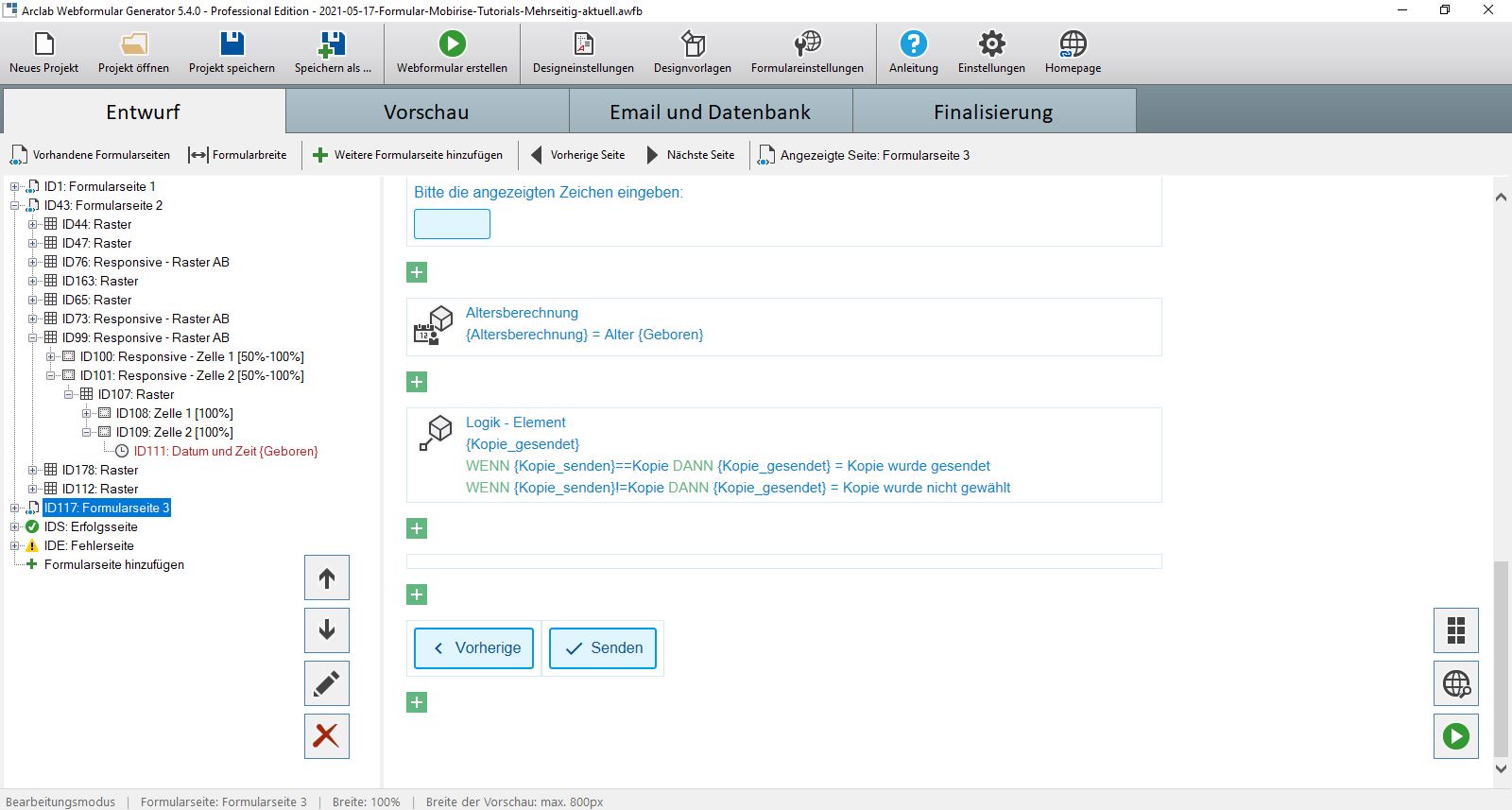This screenshot has height=810, width=1512.
Task: Click the Senden button in the form
Action: [x=603, y=648]
